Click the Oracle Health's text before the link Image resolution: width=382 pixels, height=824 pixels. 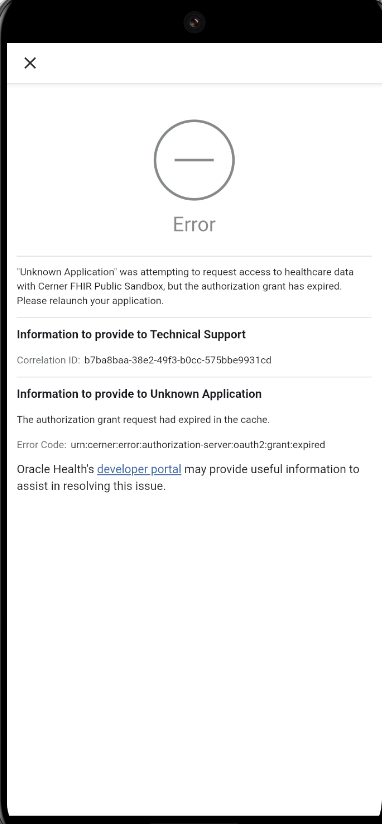pyautogui.click(x=56, y=469)
